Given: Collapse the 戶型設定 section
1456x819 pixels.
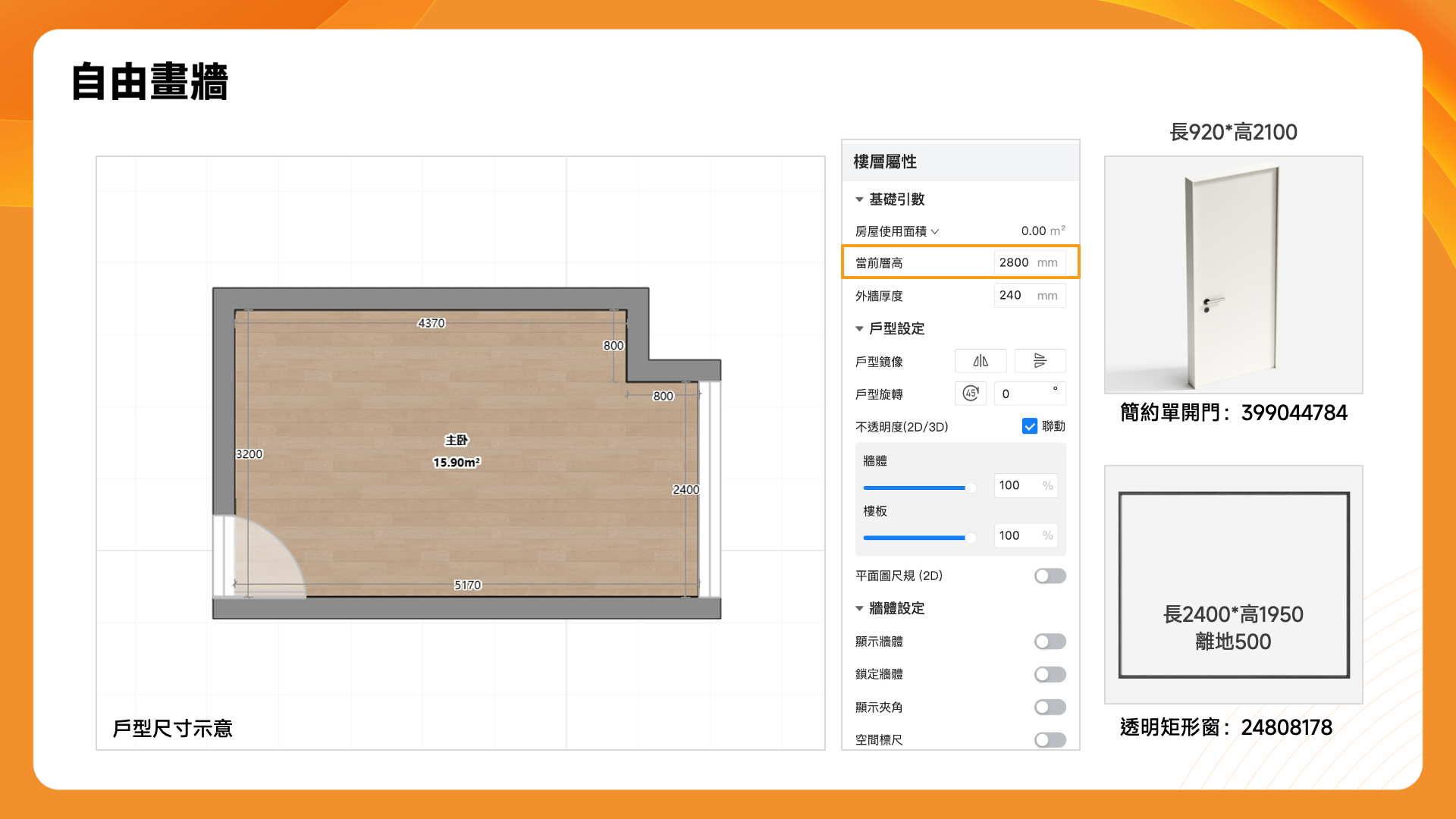Looking at the screenshot, I should point(859,329).
